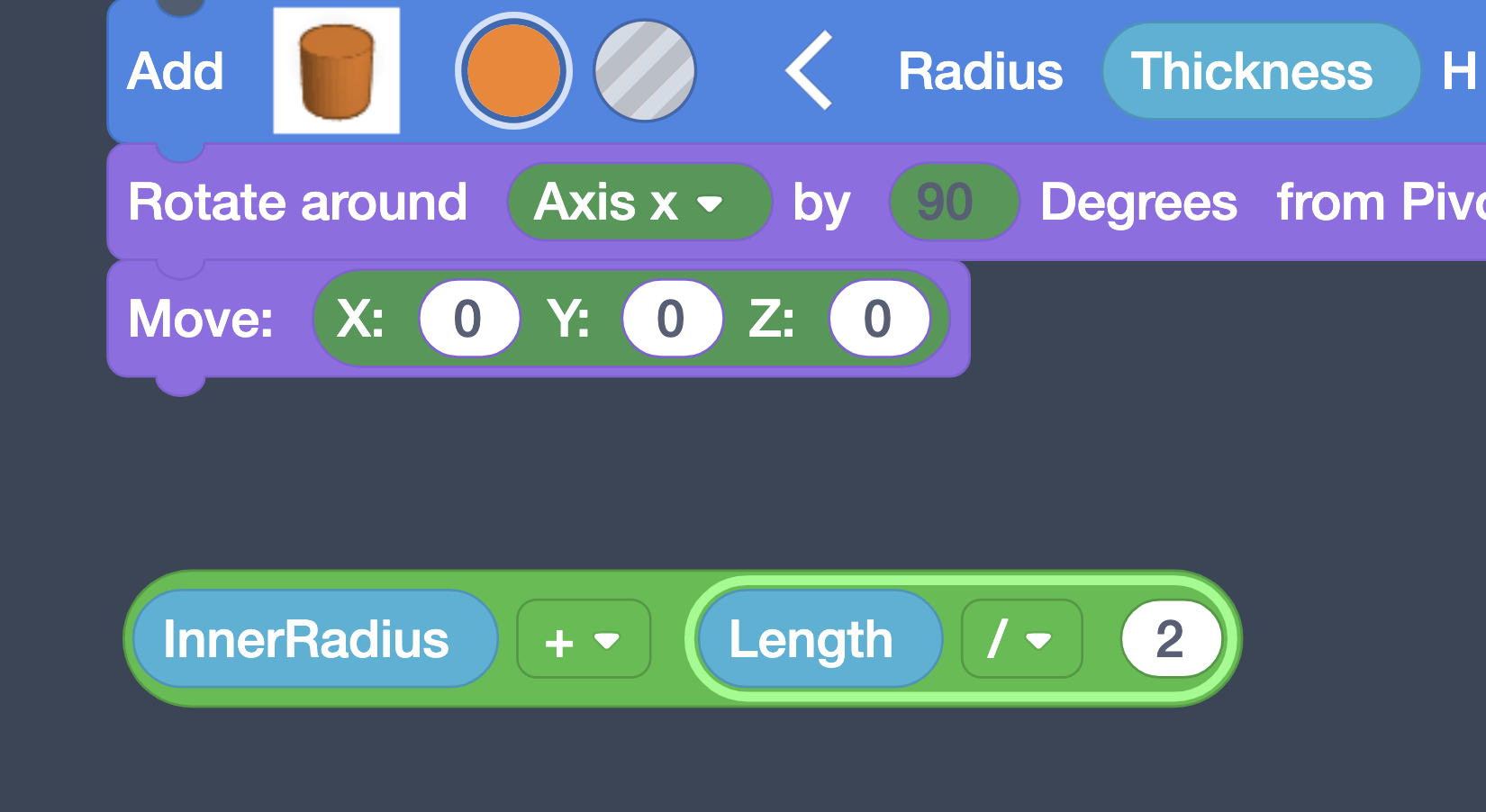Open the division operator dropdown
Image resolution: width=1486 pixels, height=812 pixels.
(1020, 640)
